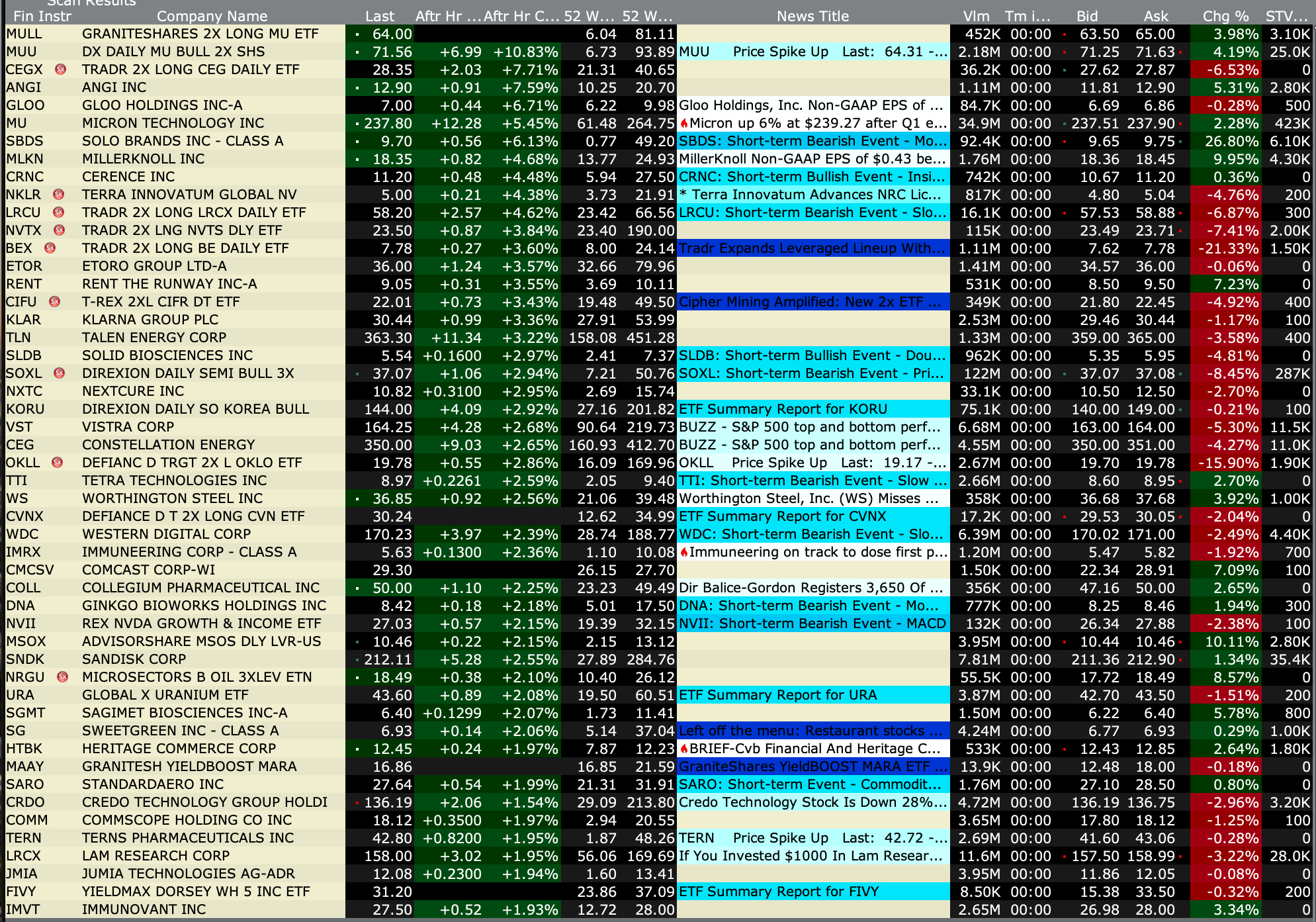Open the Gloo Holdings Non-GAAP EPS headline
Image resolution: width=1316 pixels, height=922 pixels.
[x=811, y=106]
